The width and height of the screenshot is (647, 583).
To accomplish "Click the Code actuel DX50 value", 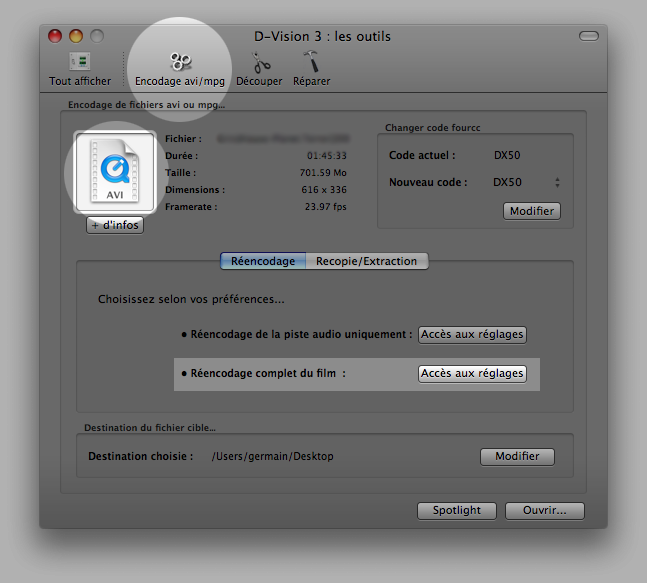I will 507,156.
